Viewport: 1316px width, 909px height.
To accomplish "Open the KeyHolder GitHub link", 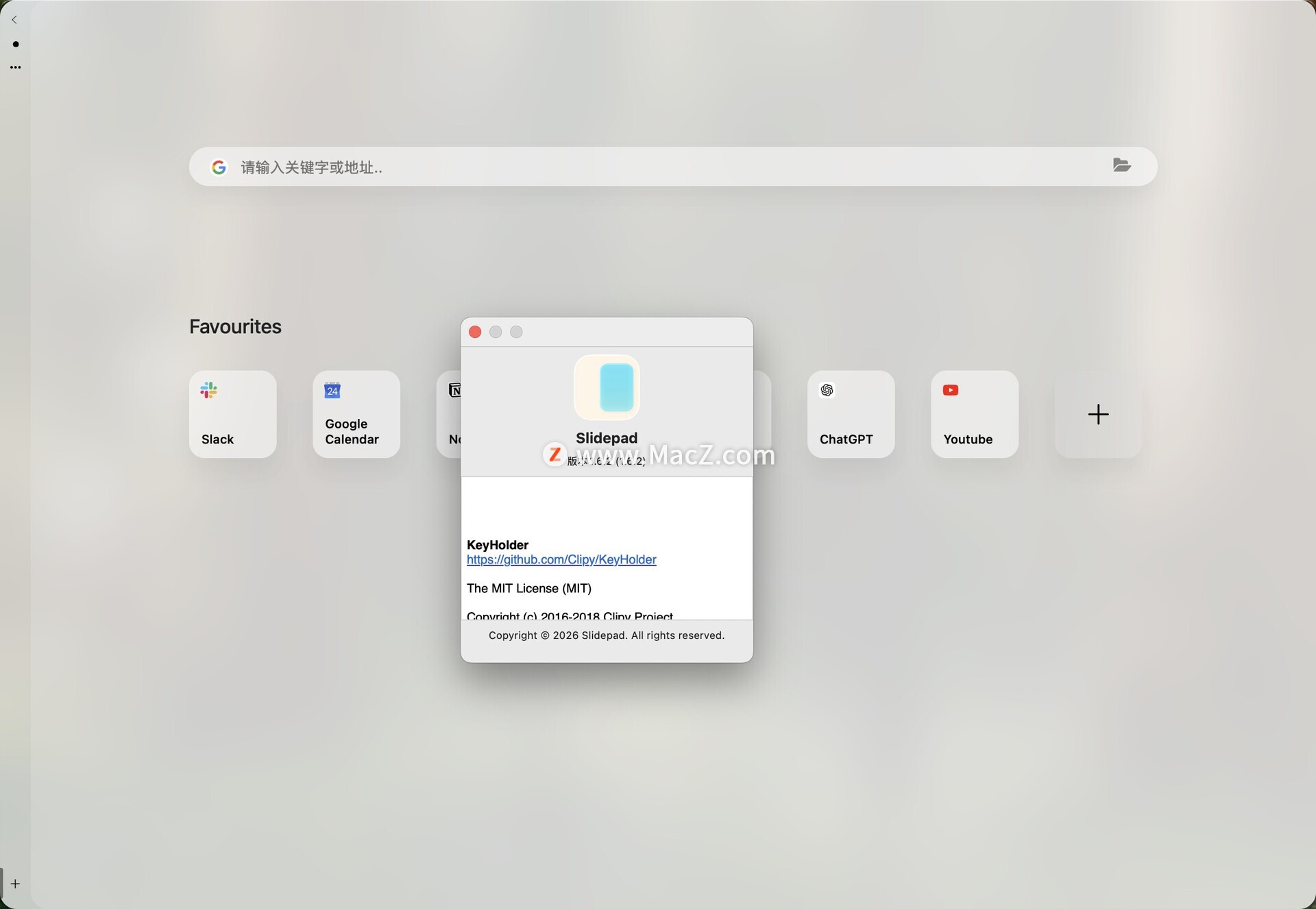I will [561, 560].
